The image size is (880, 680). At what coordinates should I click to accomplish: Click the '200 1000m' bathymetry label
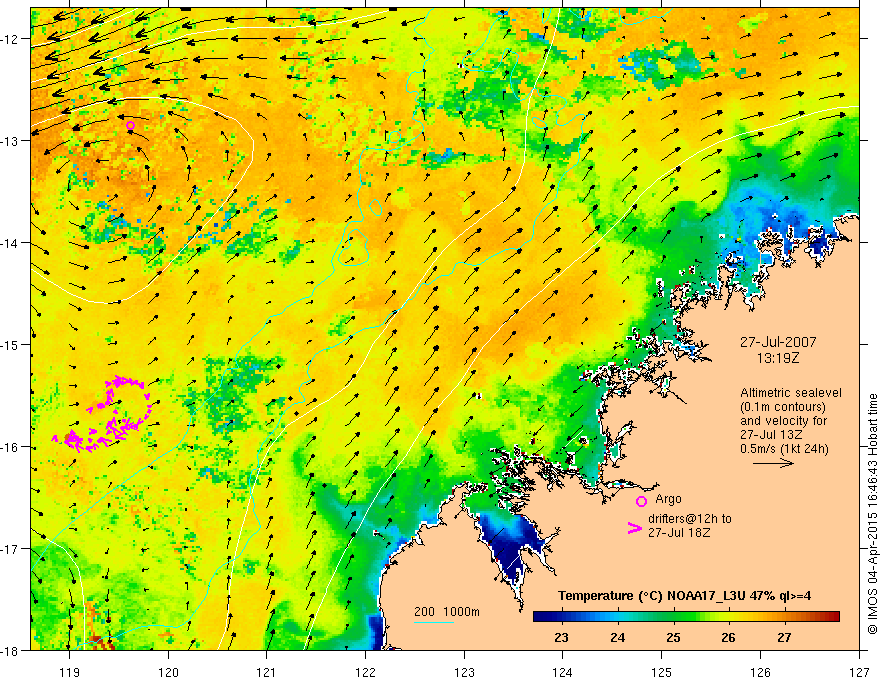tap(447, 612)
